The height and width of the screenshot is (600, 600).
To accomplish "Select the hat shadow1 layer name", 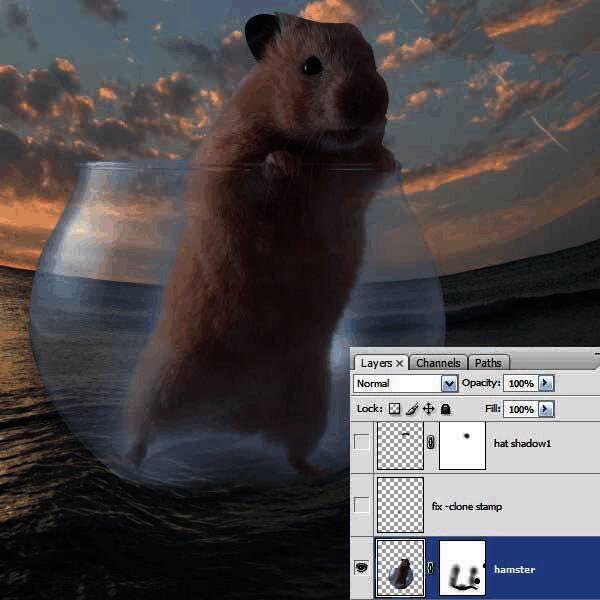I will click(522, 441).
